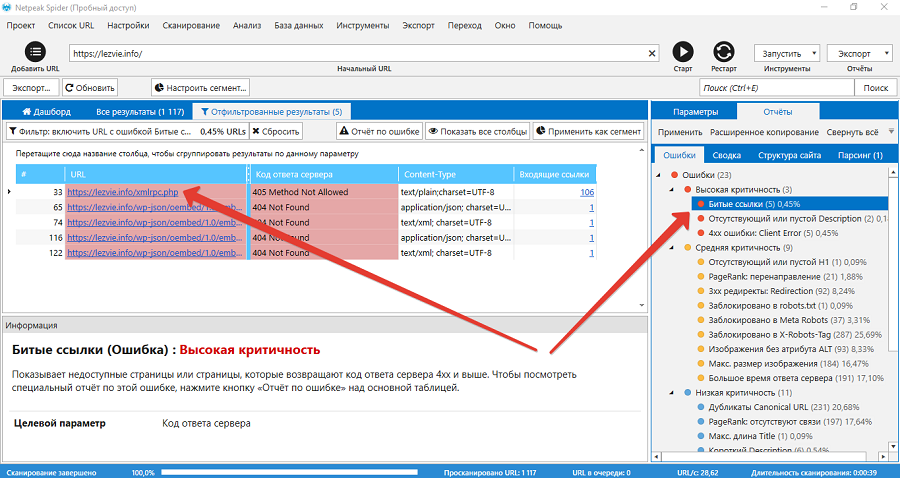
Task: Click the Поиск search button
Action: 875,88
